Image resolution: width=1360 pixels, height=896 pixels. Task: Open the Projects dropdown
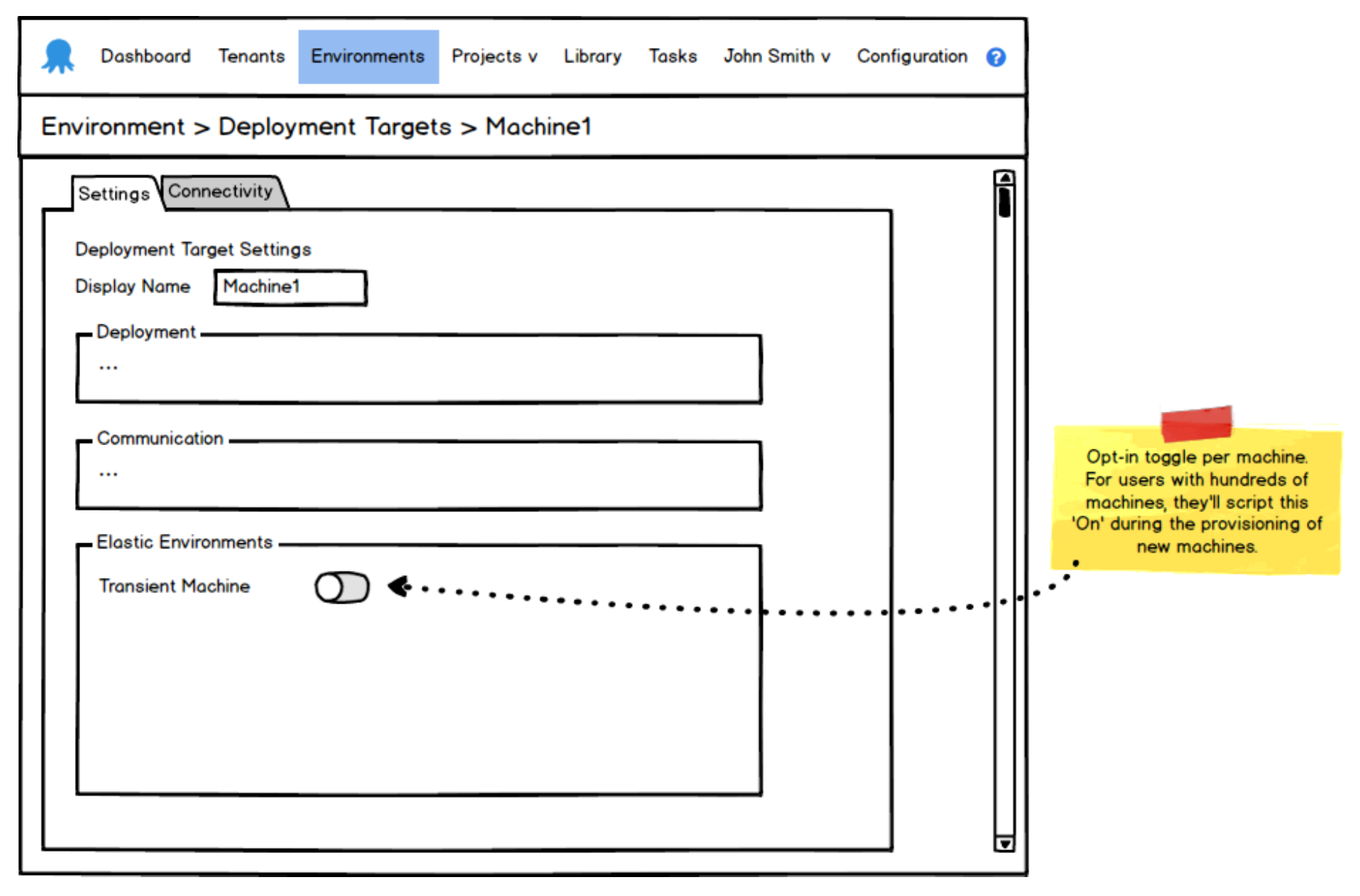coord(495,57)
